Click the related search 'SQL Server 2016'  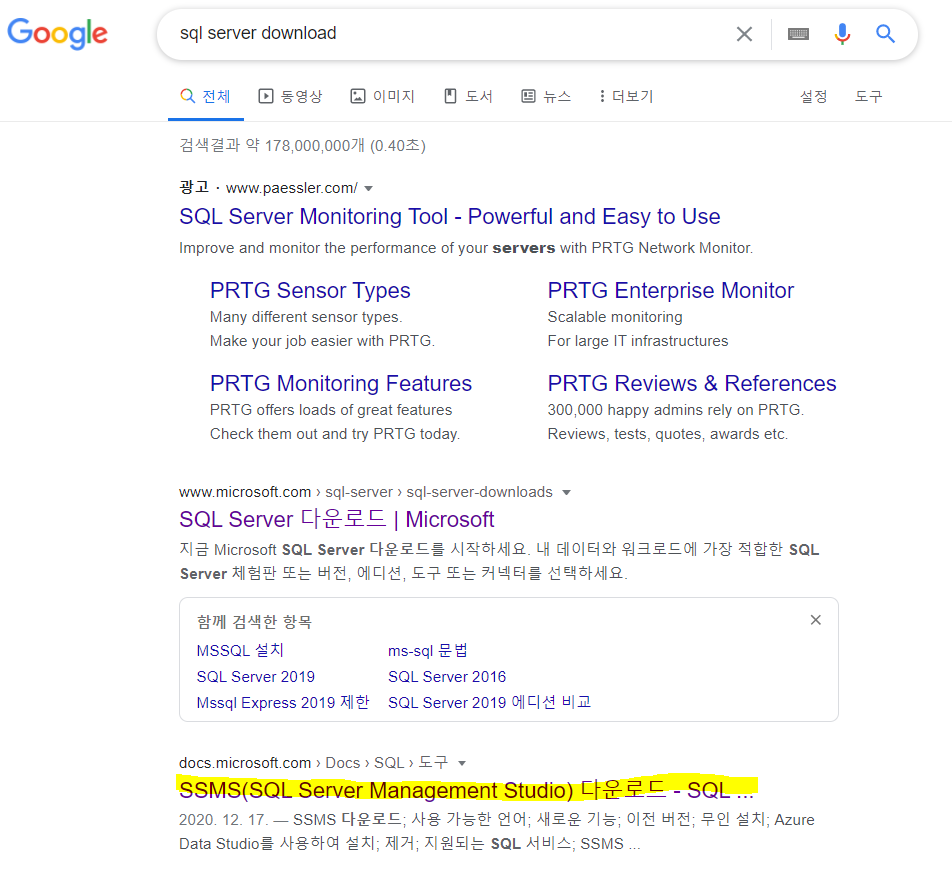(x=447, y=677)
